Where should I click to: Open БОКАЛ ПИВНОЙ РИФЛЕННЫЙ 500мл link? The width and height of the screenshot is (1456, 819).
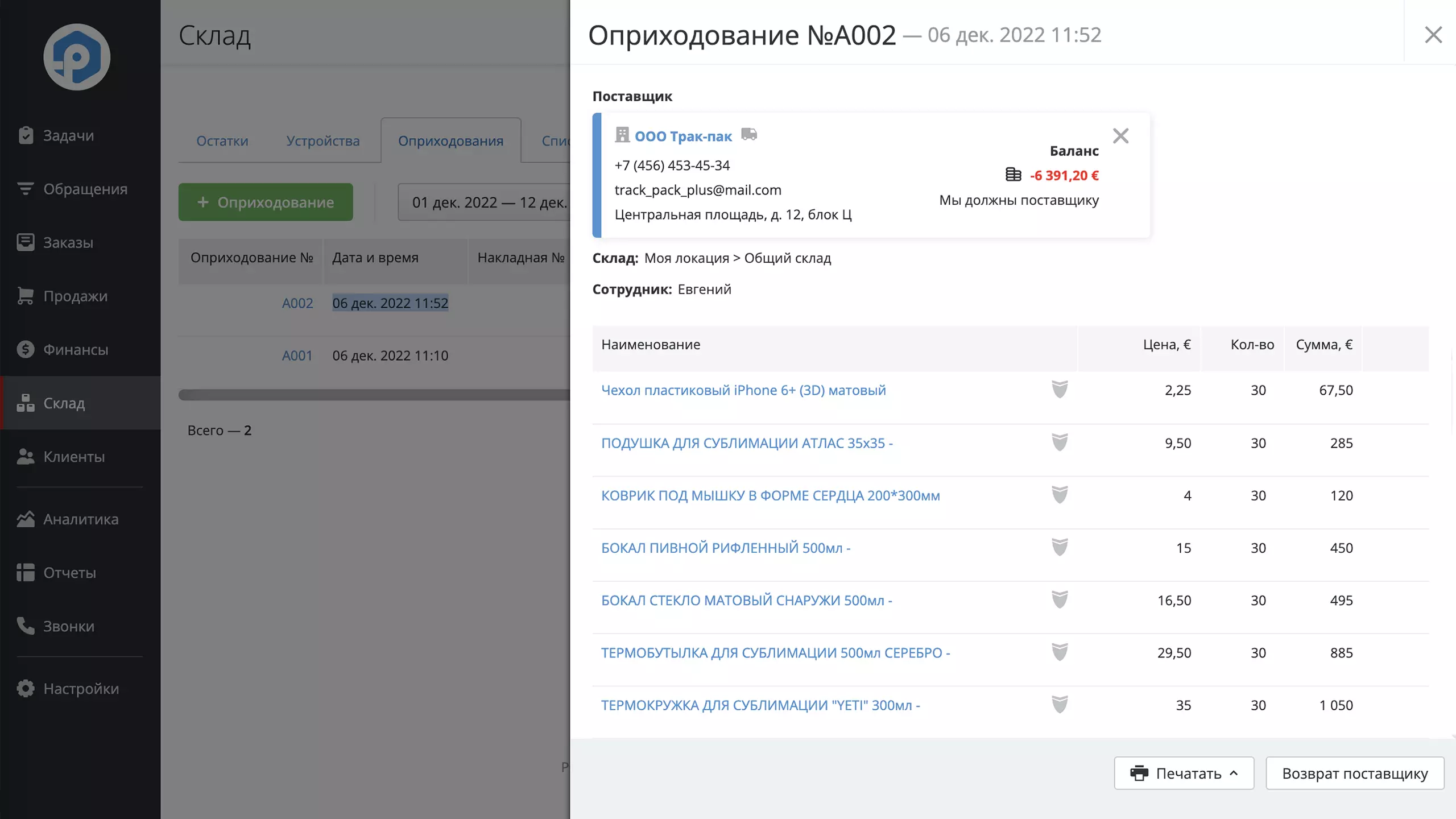[x=726, y=548]
